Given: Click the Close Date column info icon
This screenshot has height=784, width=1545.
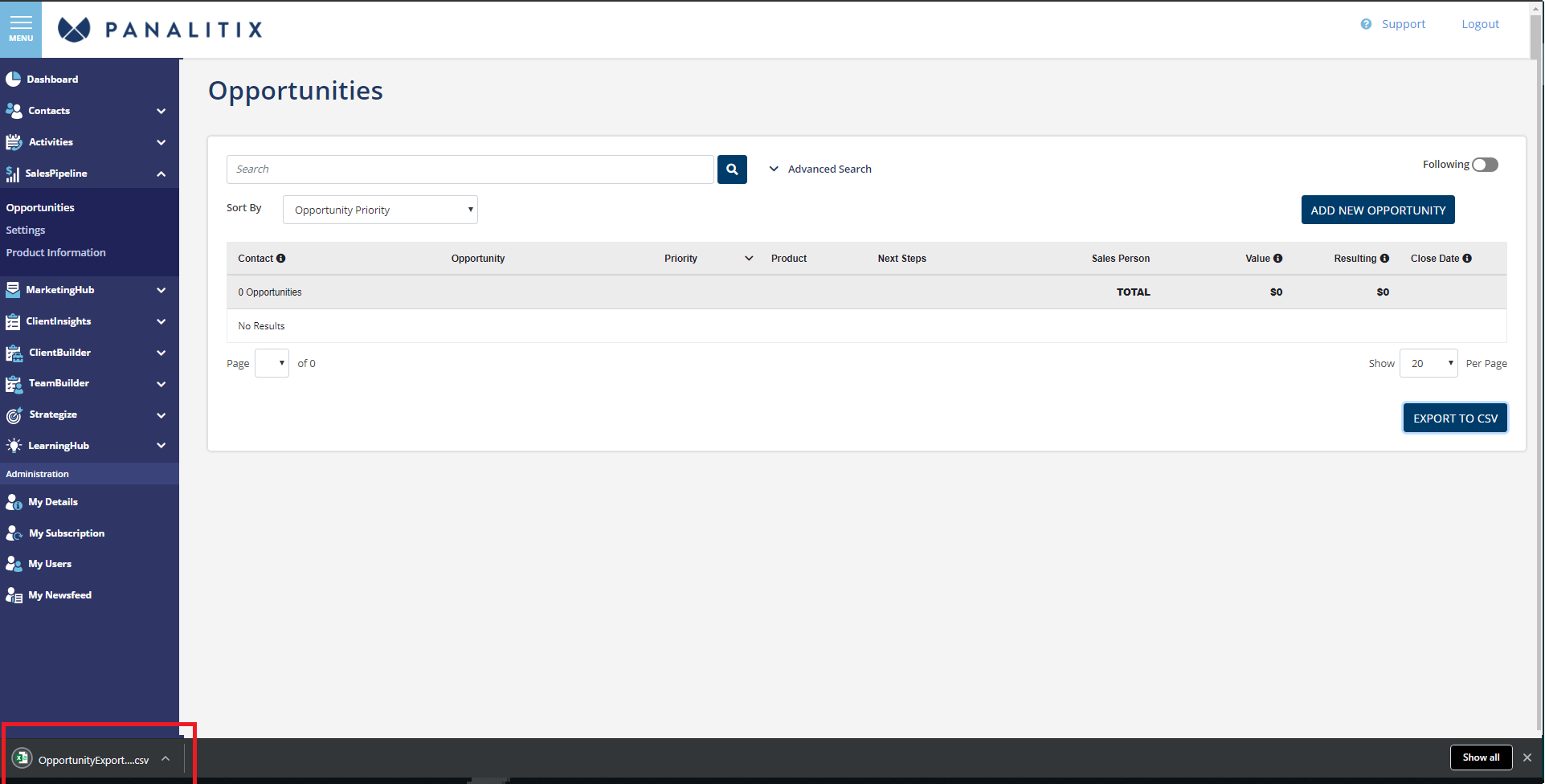Looking at the screenshot, I should [1467, 259].
